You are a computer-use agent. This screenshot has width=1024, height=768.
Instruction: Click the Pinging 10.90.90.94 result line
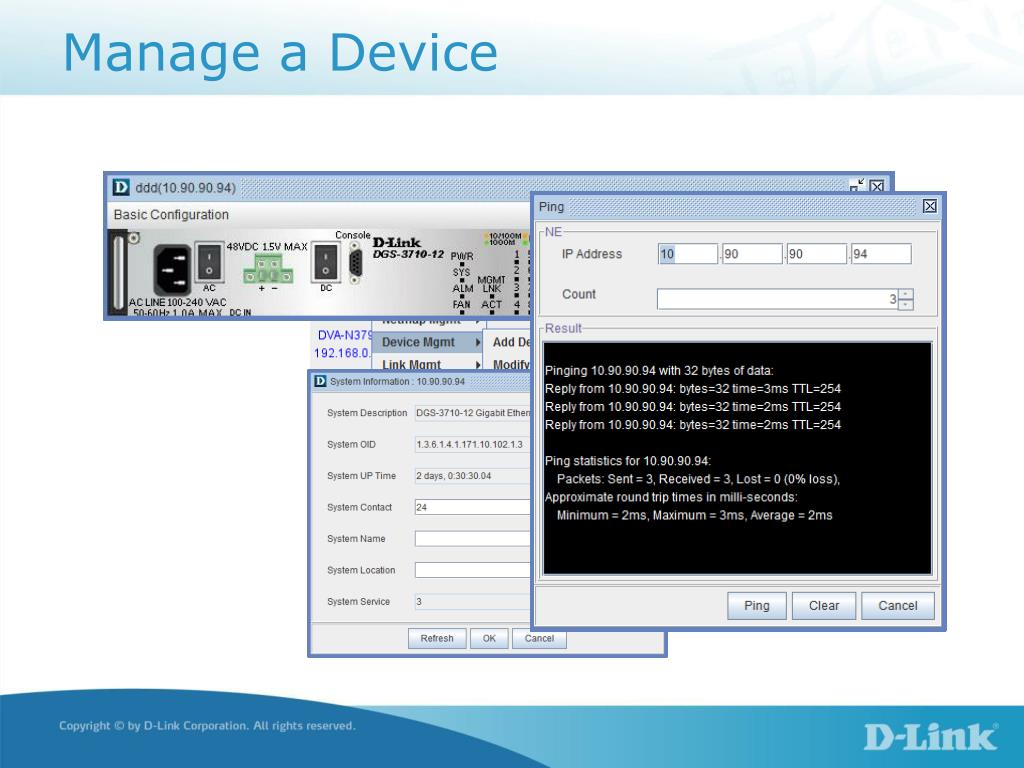(x=659, y=370)
